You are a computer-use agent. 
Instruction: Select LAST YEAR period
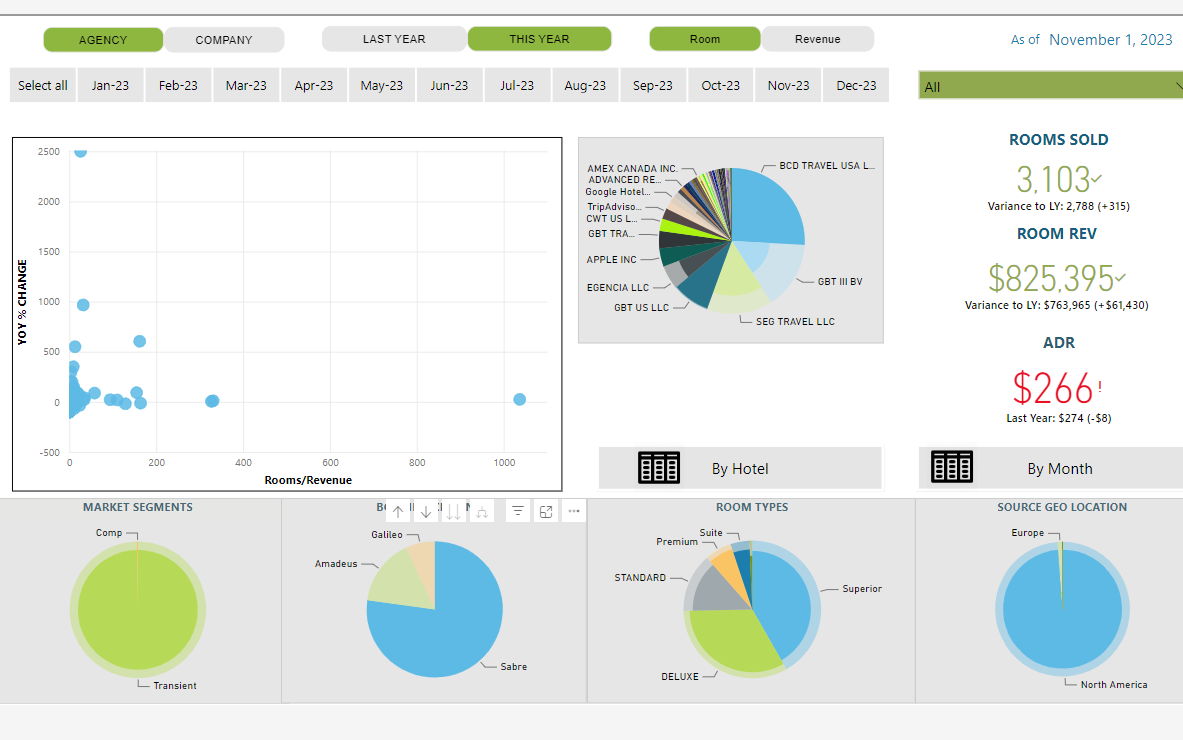coord(394,39)
